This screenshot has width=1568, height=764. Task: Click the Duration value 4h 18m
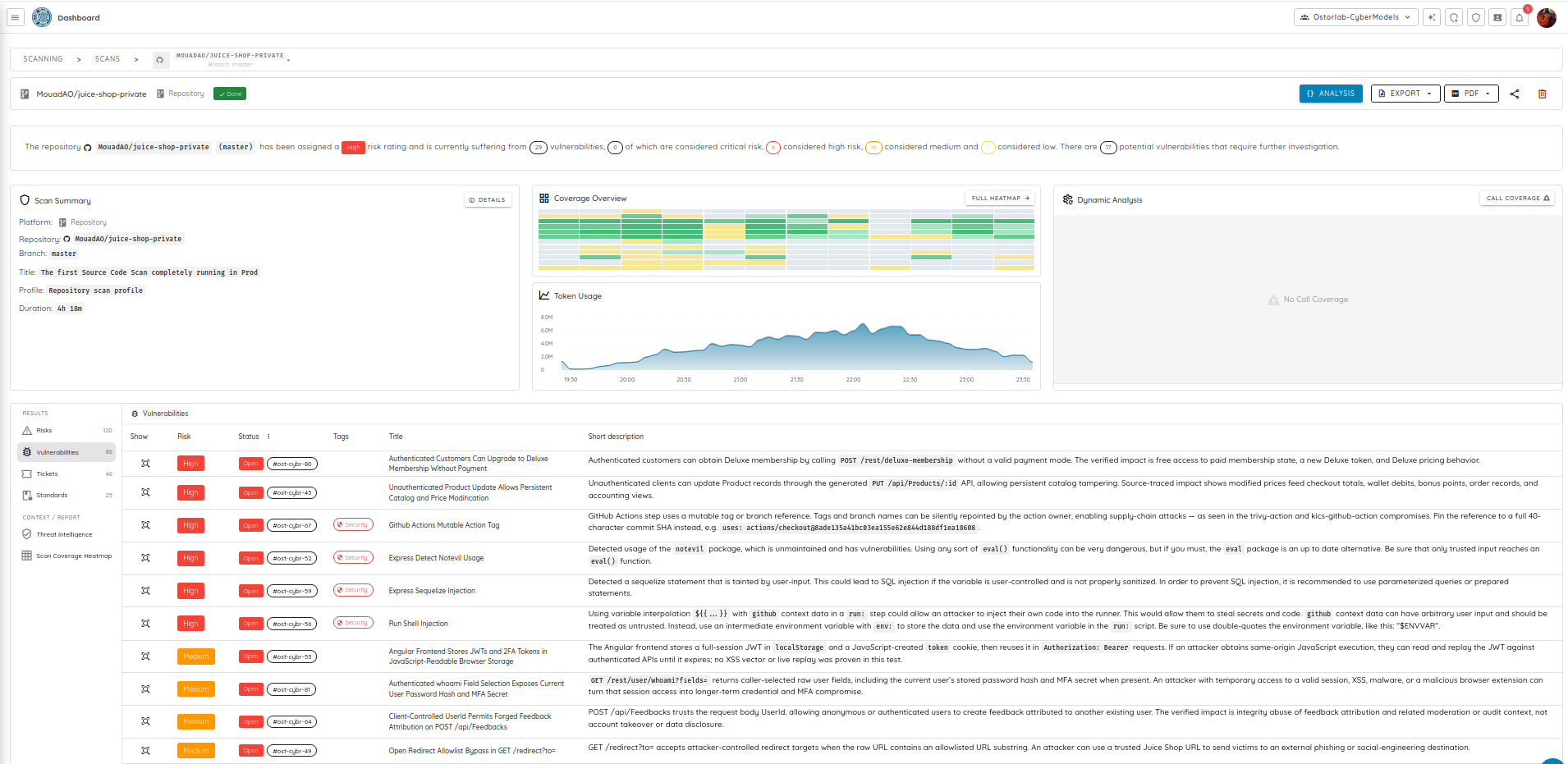[x=70, y=309]
